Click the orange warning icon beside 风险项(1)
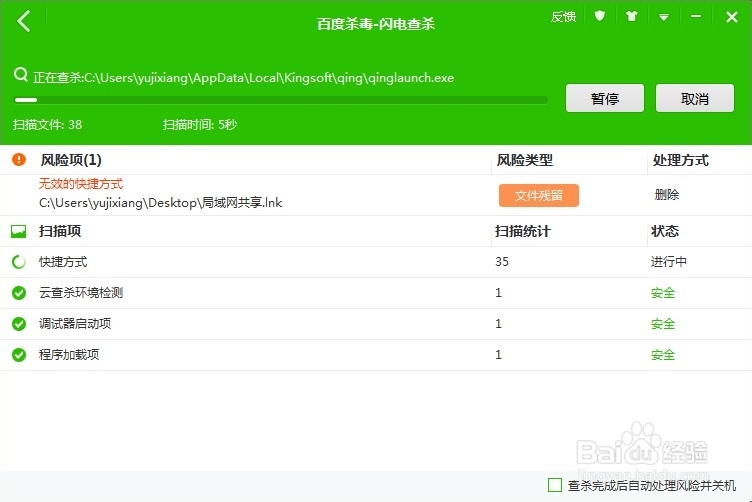The width and height of the screenshot is (752, 502). pos(19,159)
